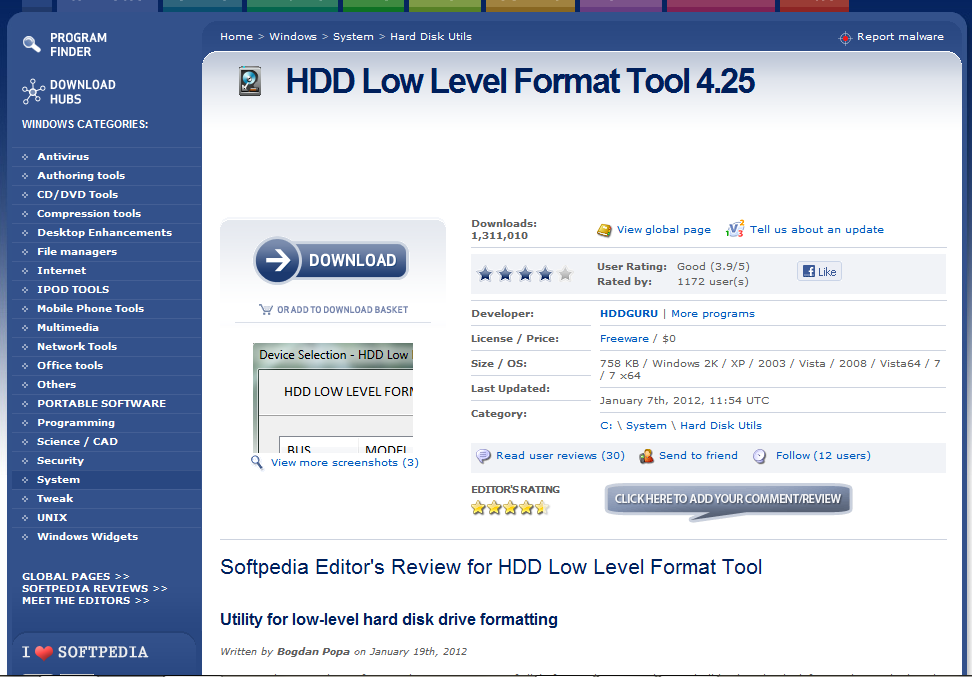Screen dimensions: 972x677
Task: Click the first user rating star
Action: tap(485, 273)
